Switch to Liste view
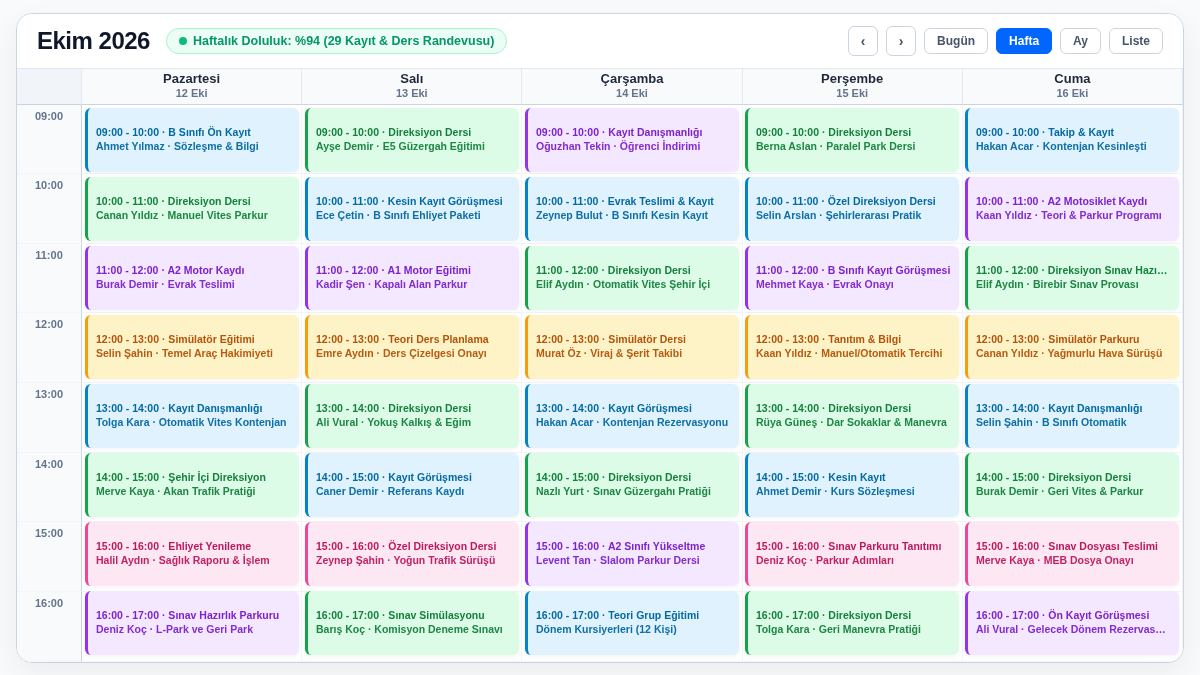1200x675 pixels. click(x=1136, y=41)
